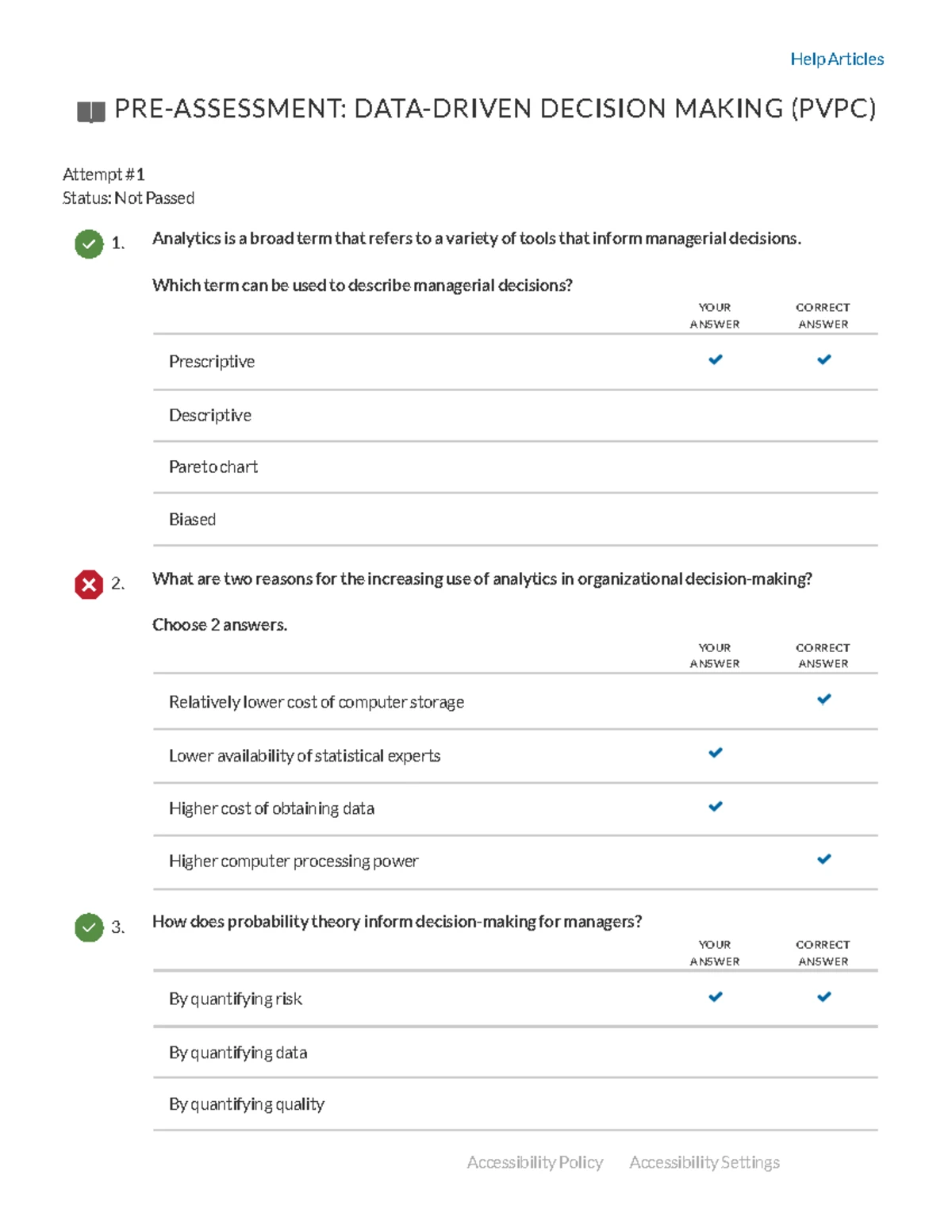Screen dimensions: 952x1232
Task: Click Your Answer checkmark in the Prescriptive row
Action: tap(715, 359)
